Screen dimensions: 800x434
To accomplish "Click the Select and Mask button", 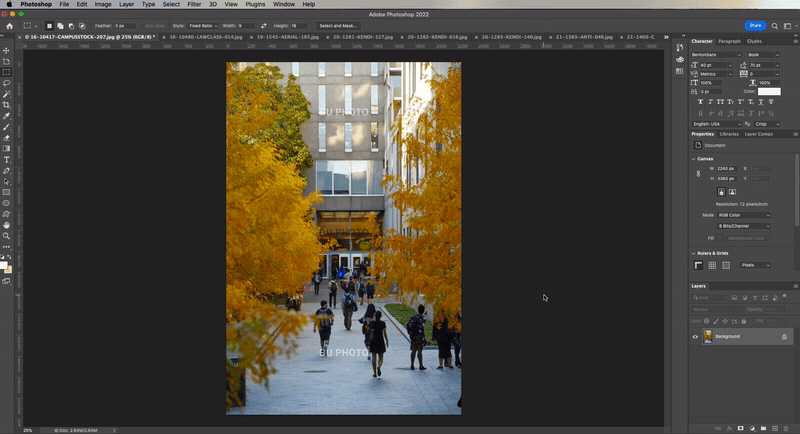I will [x=339, y=25].
